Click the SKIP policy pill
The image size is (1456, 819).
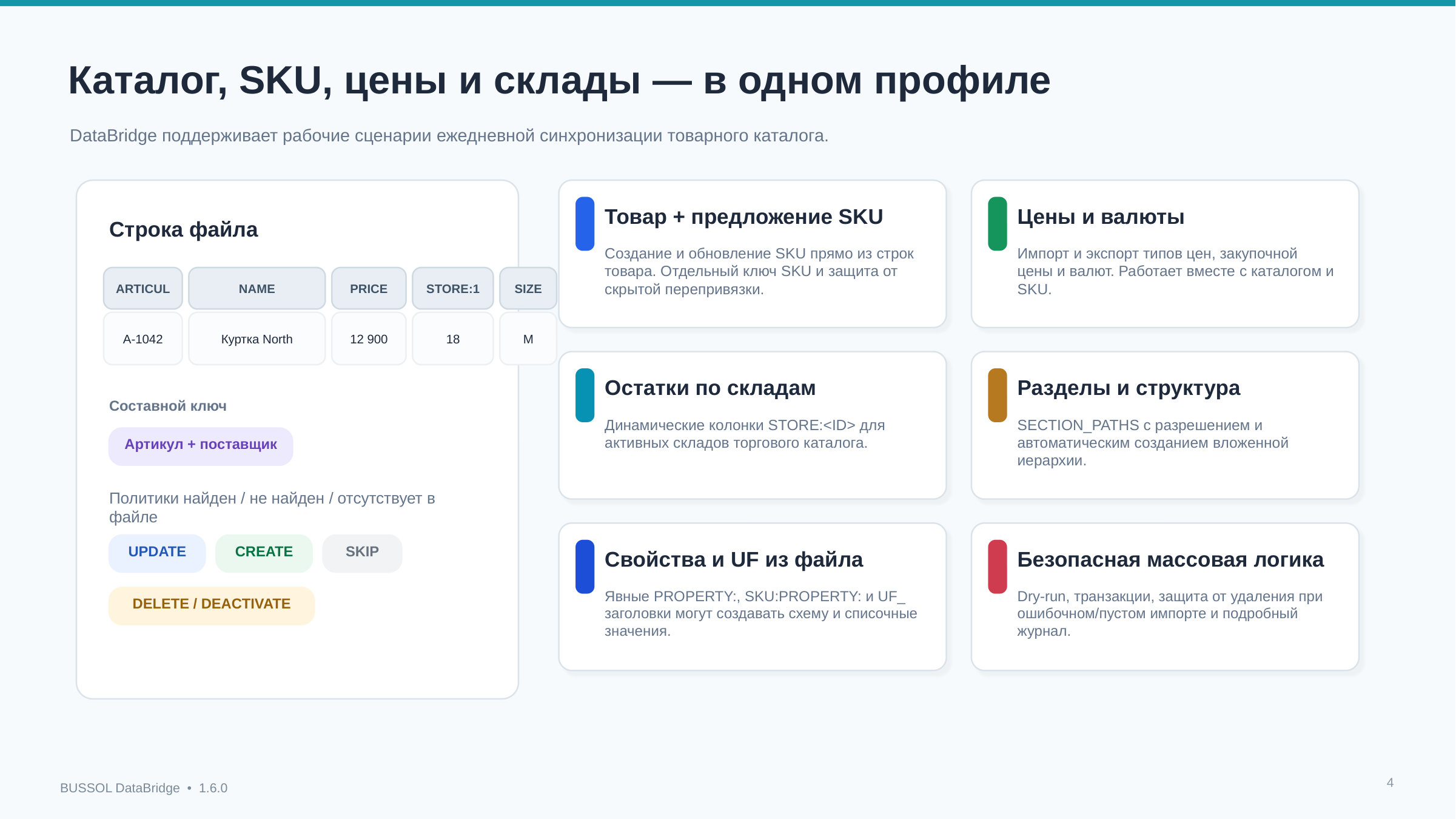click(x=362, y=553)
